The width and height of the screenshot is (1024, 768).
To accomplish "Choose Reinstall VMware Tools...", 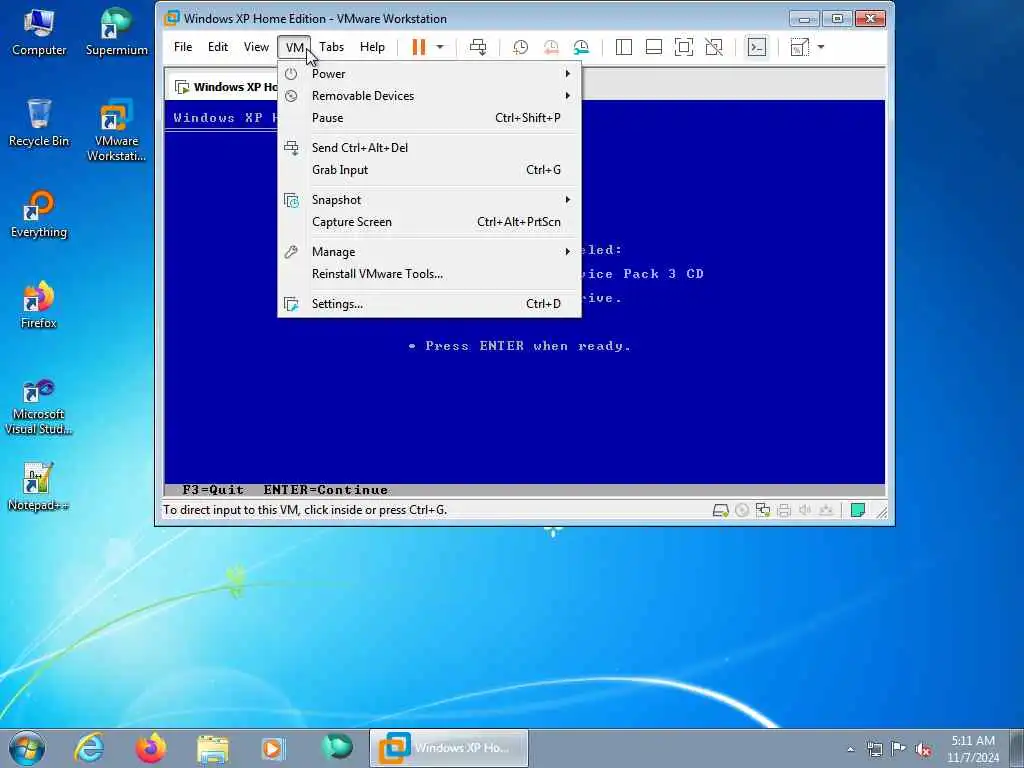I will pyautogui.click(x=429, y=274).
